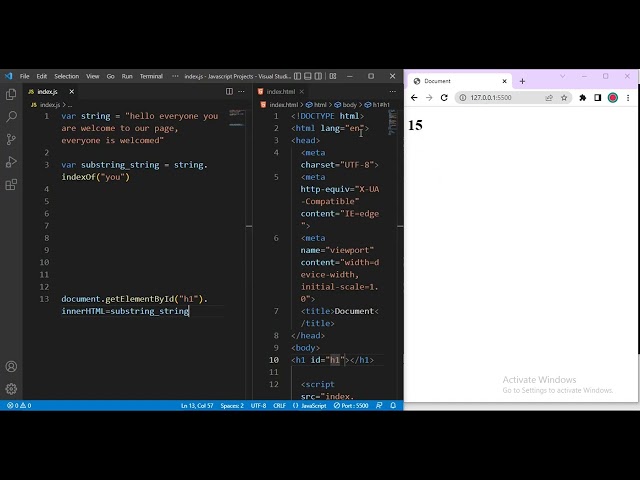
Task: Click the feedback icon in status bar
Action: (x=379, y=406)
